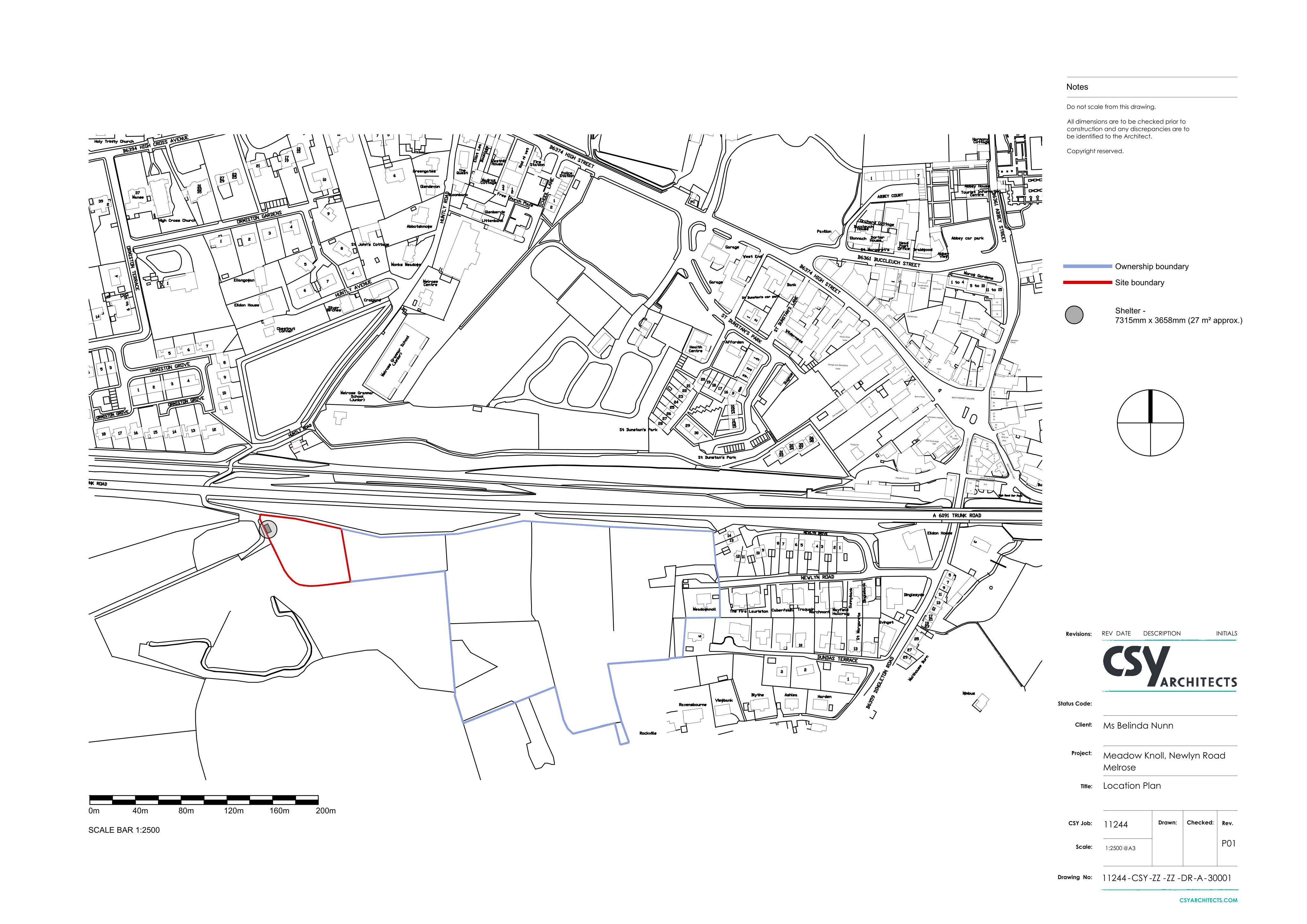This screenshot has width=1307, height=924.
Task: Click 'Health Centre' map label
Action: (695, 349)
